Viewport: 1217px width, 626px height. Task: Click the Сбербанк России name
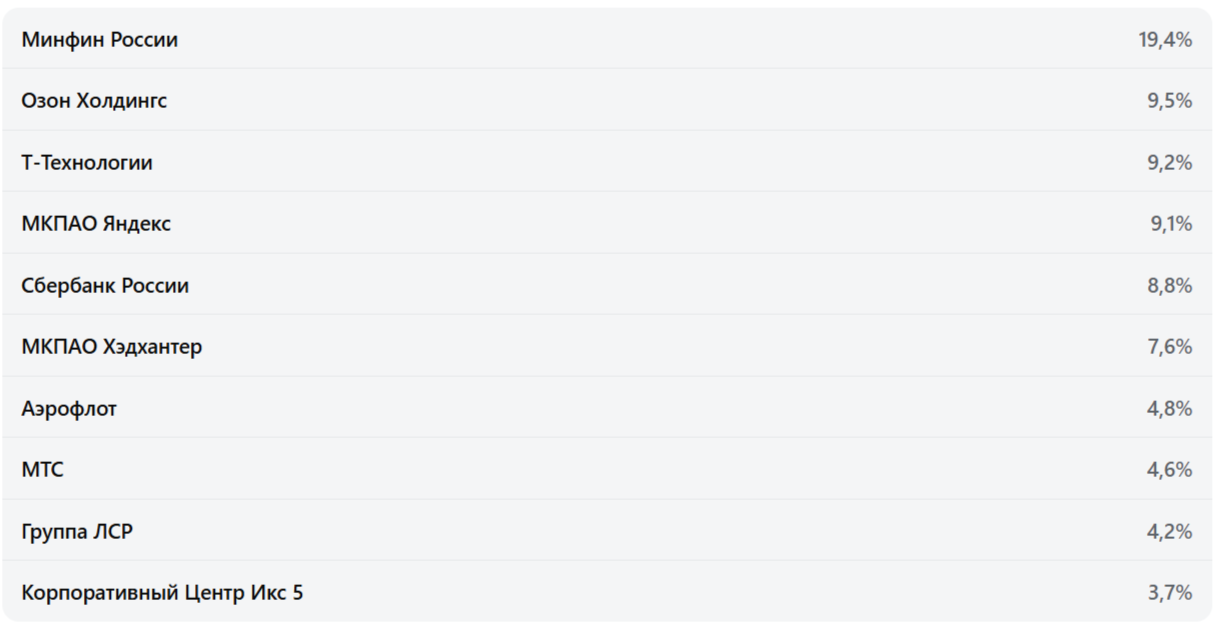point(105,286)
